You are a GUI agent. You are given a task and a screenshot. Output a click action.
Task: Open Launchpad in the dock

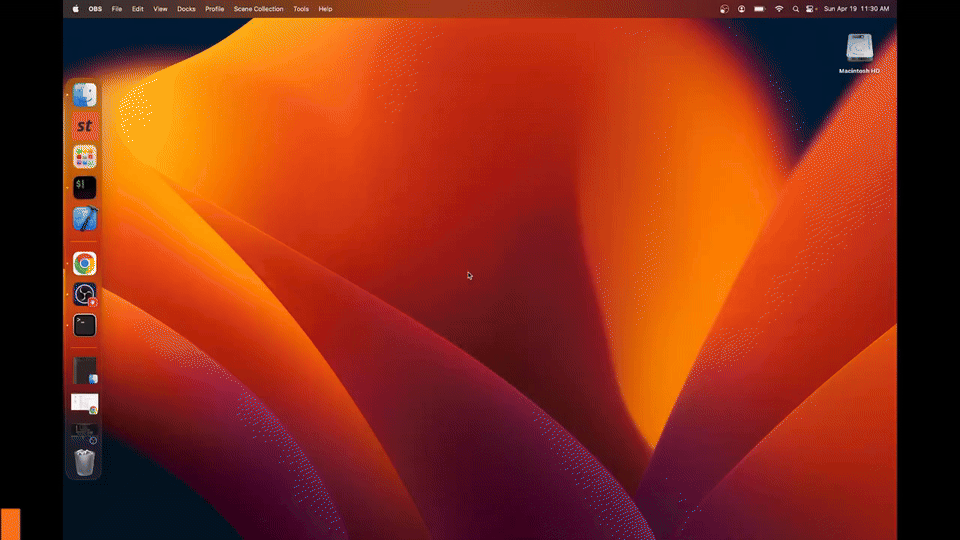click(x=85, y=156)
